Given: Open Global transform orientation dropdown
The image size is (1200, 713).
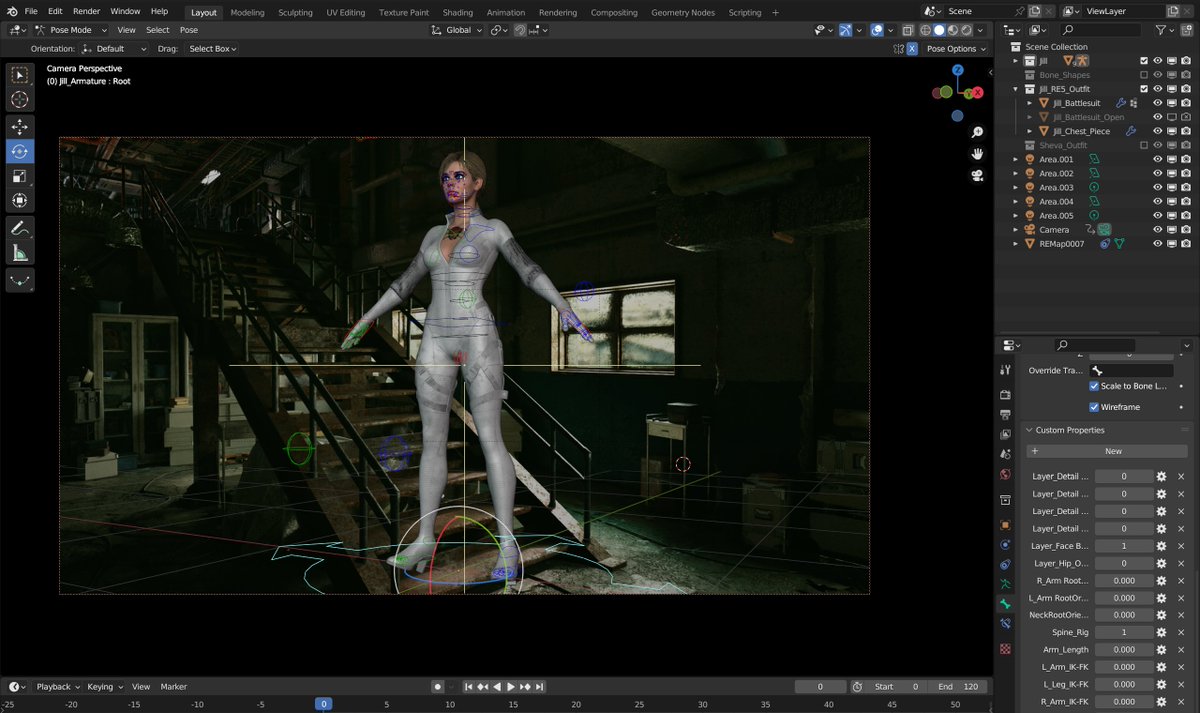Looking at the screenshot, I should point(457,30).
